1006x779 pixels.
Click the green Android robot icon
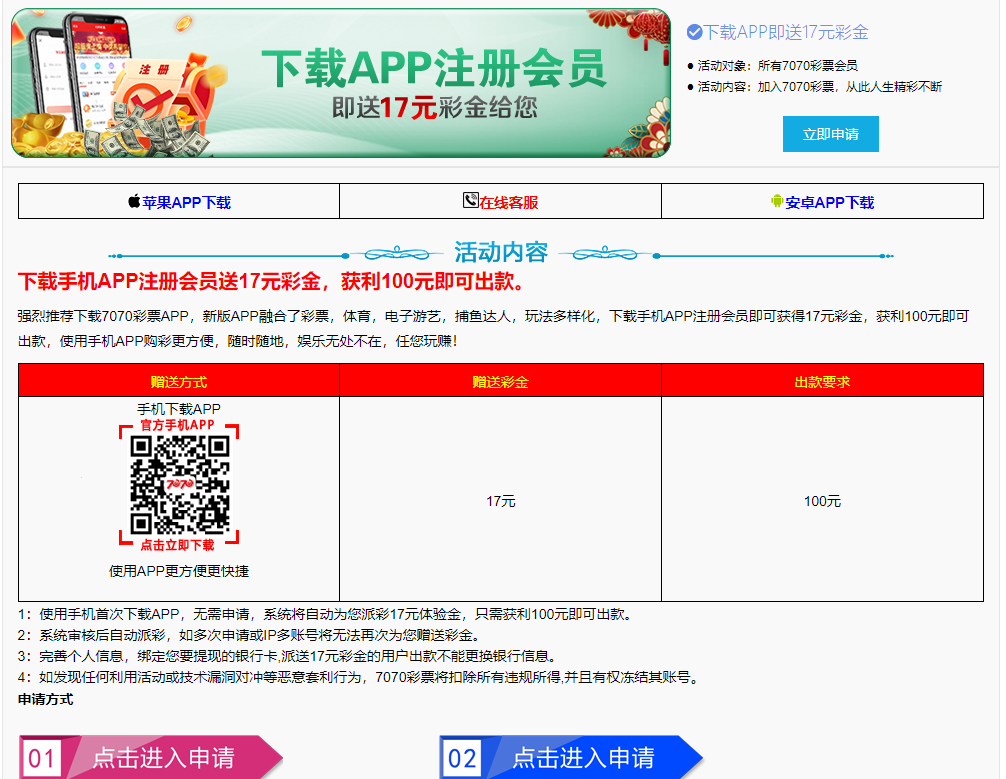[x=776, y=201]
